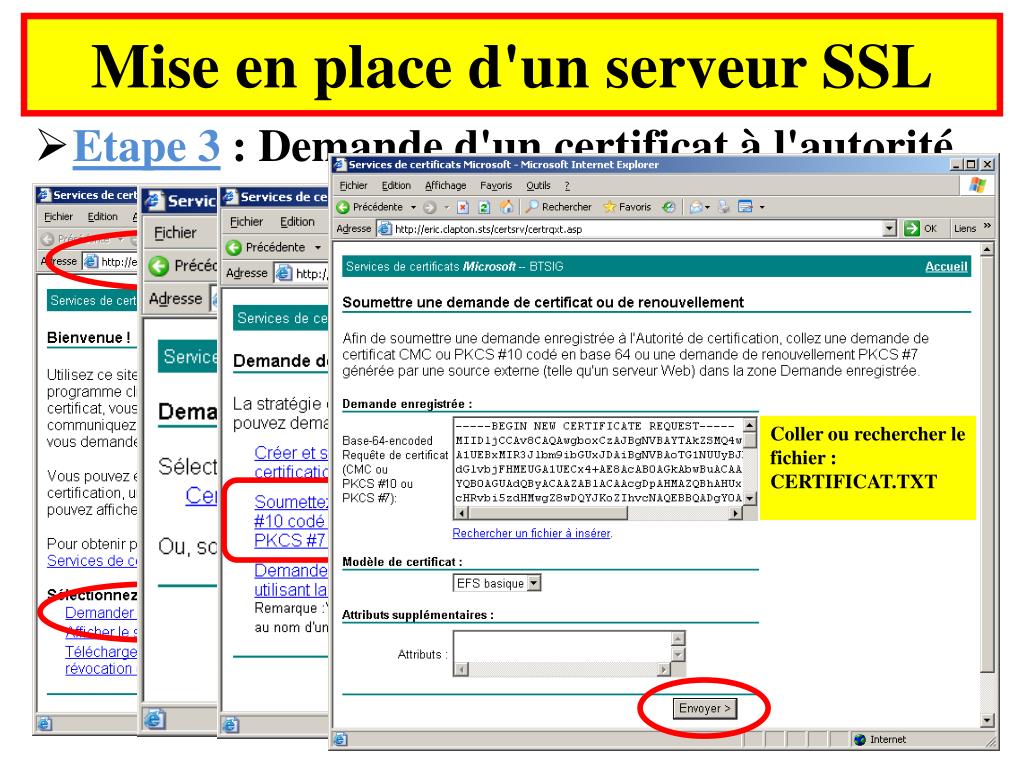Click the title bar icon of the leftmost Services de cert window
1024x768 pixels.
click(44, 195)
